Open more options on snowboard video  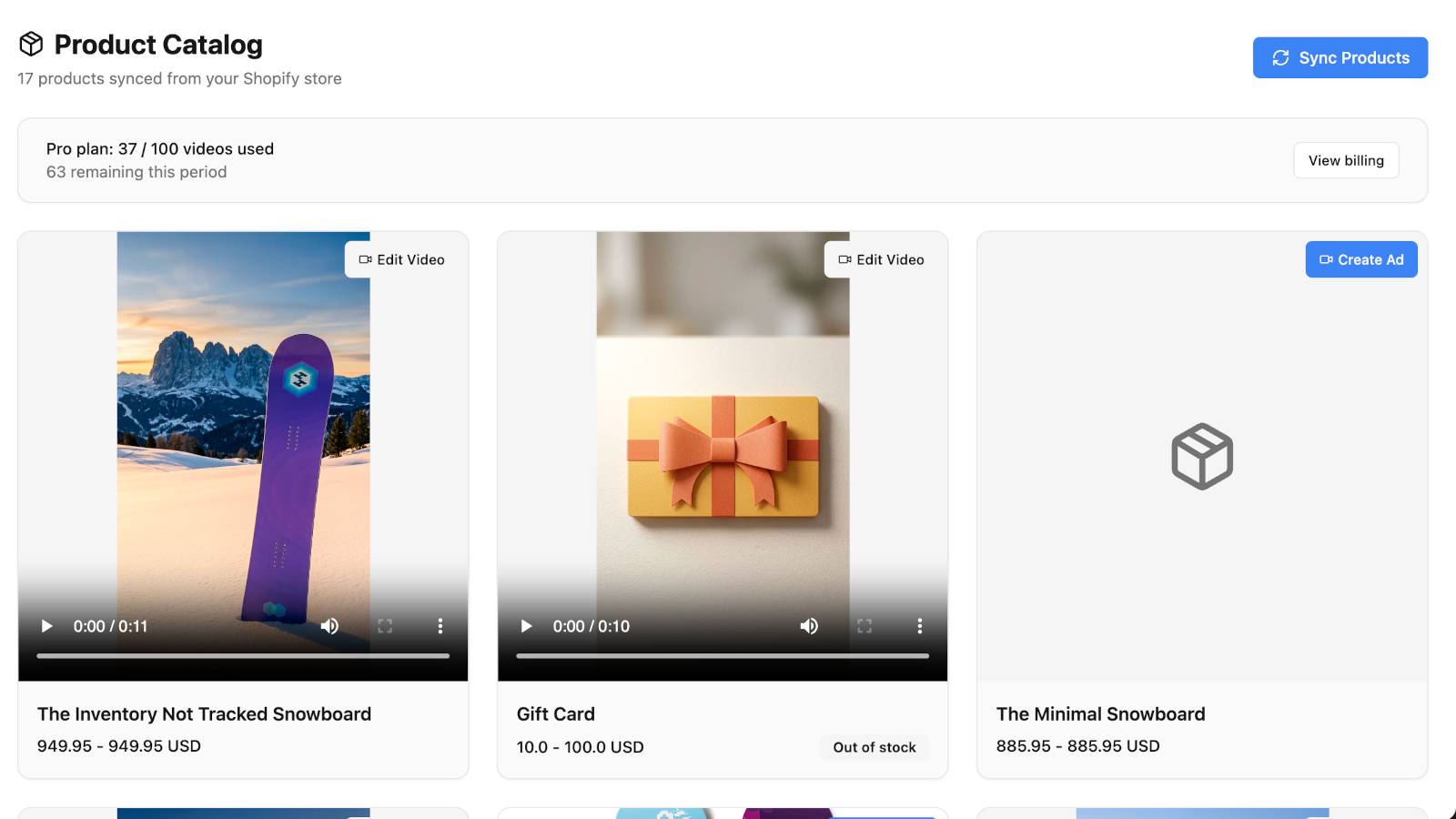click(x=440, y=626)
